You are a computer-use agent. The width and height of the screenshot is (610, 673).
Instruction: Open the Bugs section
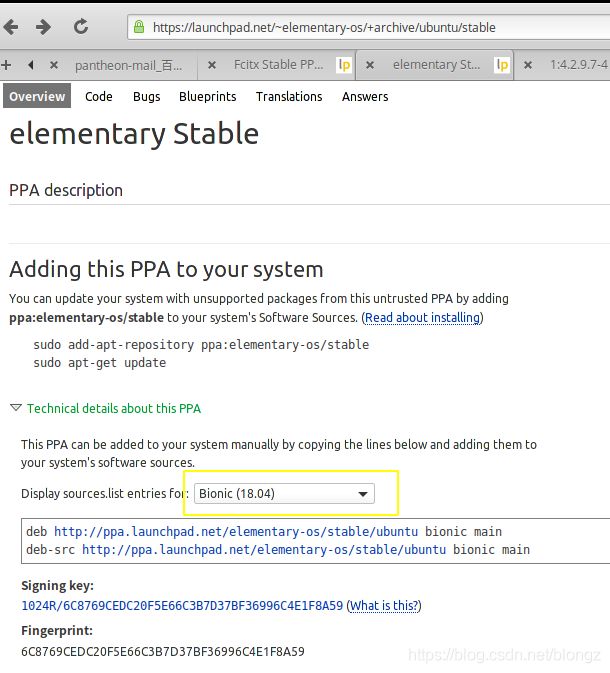pyautogui.click(x=146, y=97)
